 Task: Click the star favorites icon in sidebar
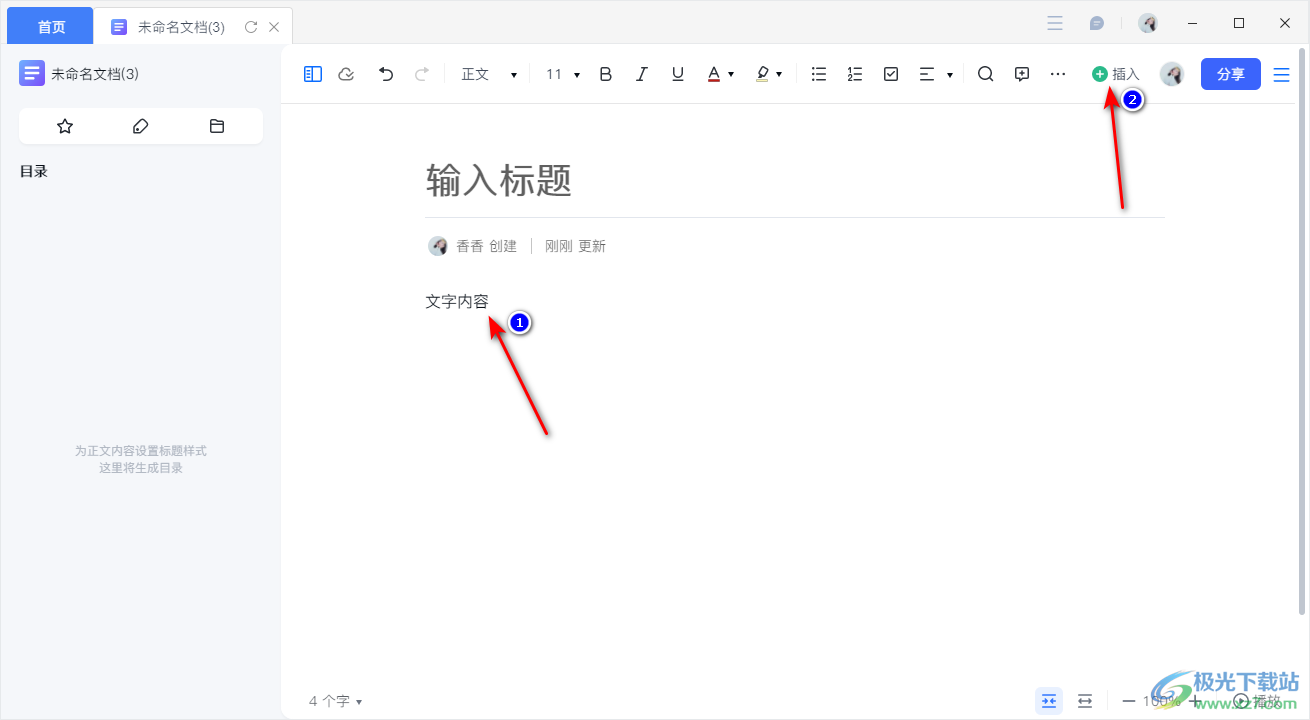coord(65,126)
